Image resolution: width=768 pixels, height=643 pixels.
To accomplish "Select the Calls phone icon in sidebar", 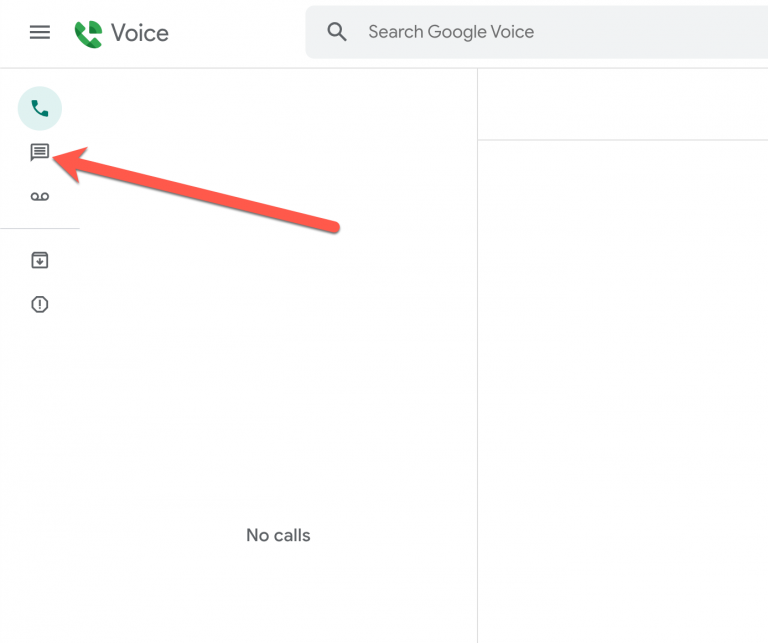I will pos(40,109).
